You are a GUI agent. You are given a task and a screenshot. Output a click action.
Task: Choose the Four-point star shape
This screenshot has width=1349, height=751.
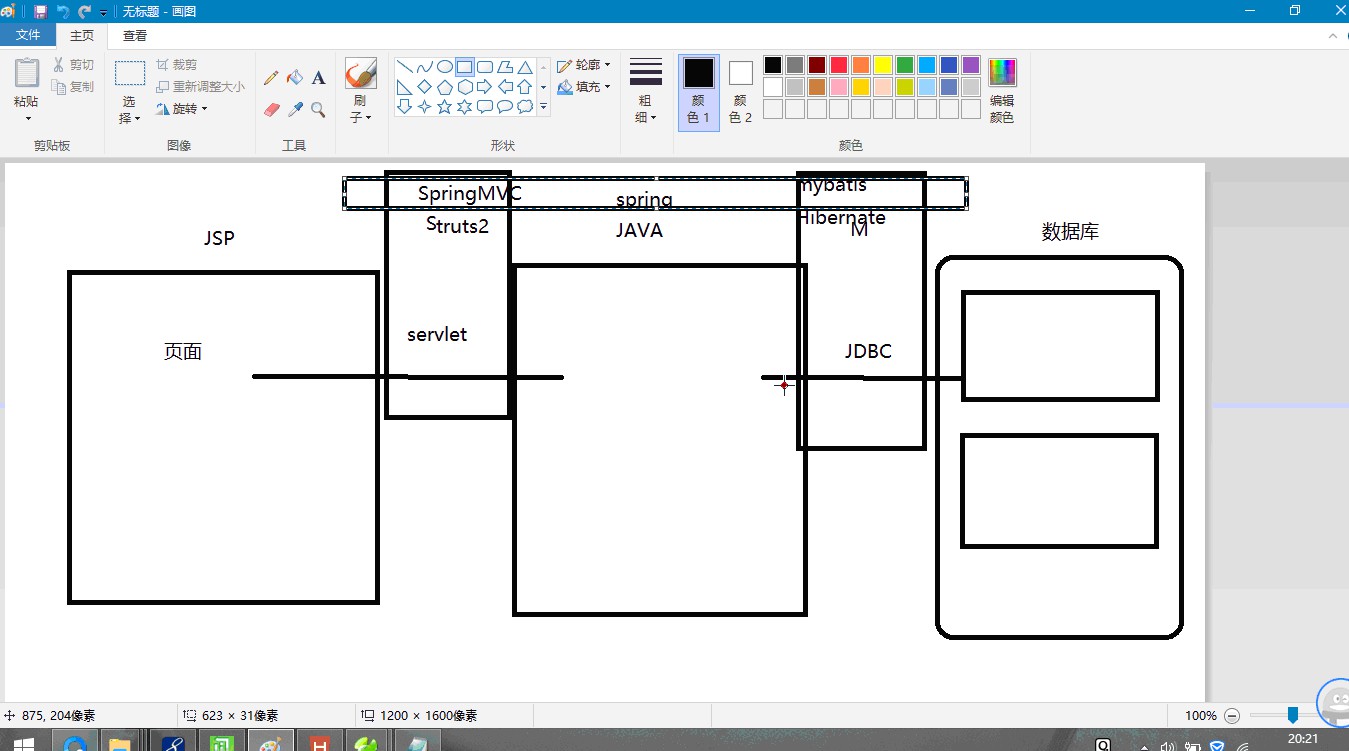pyautogui.click(x=424, y=106)
